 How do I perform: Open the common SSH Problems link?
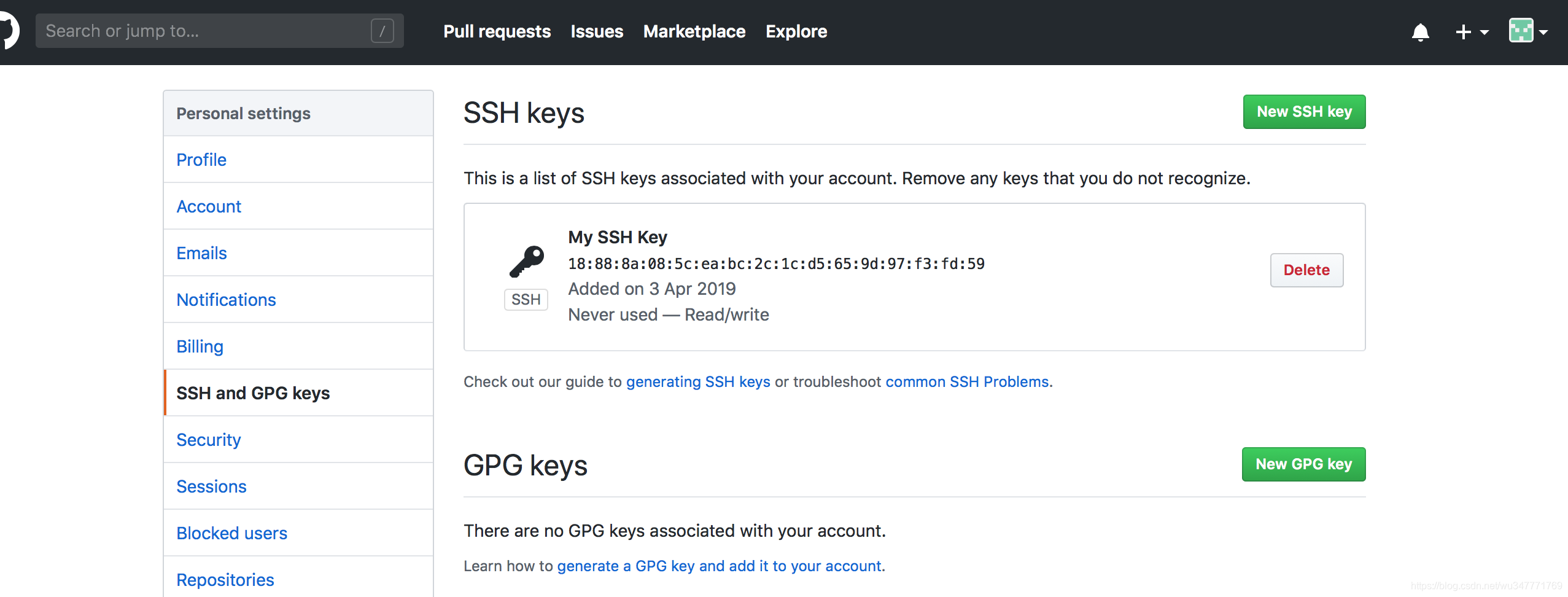coord(966,381)
